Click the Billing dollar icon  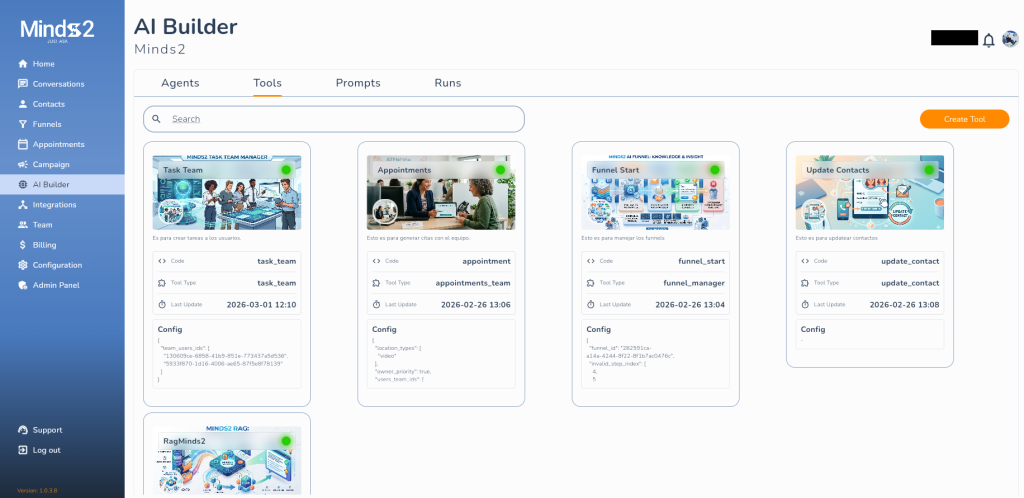(23, 245)
